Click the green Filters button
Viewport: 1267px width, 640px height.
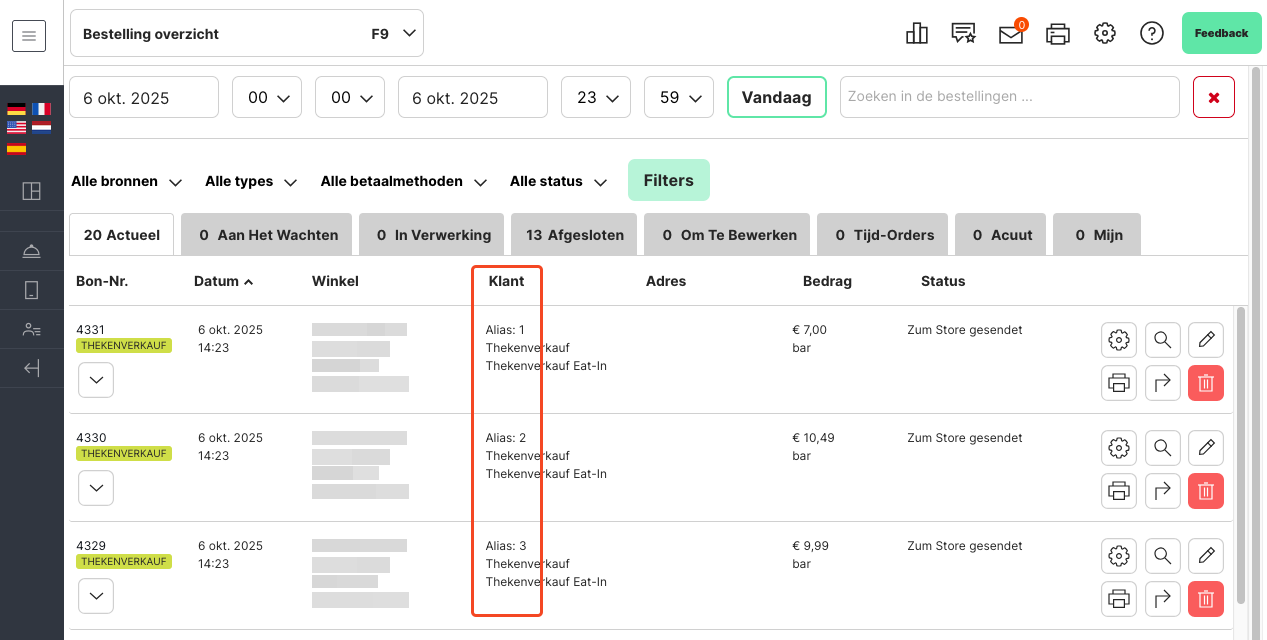[668, 180]
